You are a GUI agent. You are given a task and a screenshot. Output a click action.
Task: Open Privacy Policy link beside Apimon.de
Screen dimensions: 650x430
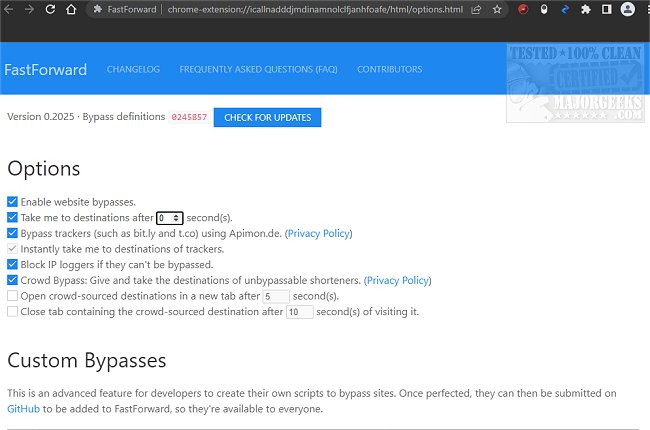pyautogui.click(x=319, y=233)
